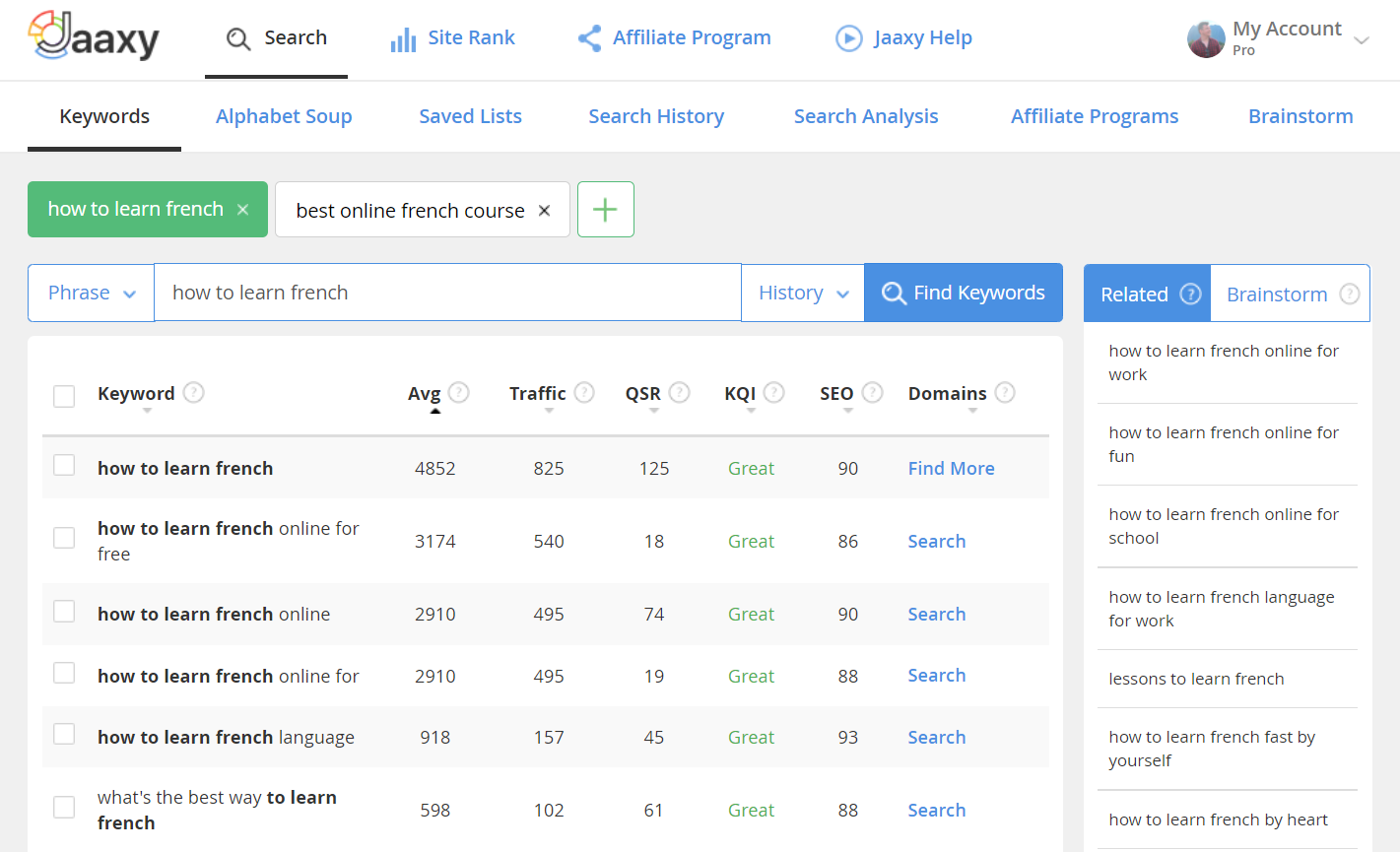The width and height of the screenshot is (1400, 852).
Task: Click related keyword 'how to learn french online for work'
Action: [1224, 362]
